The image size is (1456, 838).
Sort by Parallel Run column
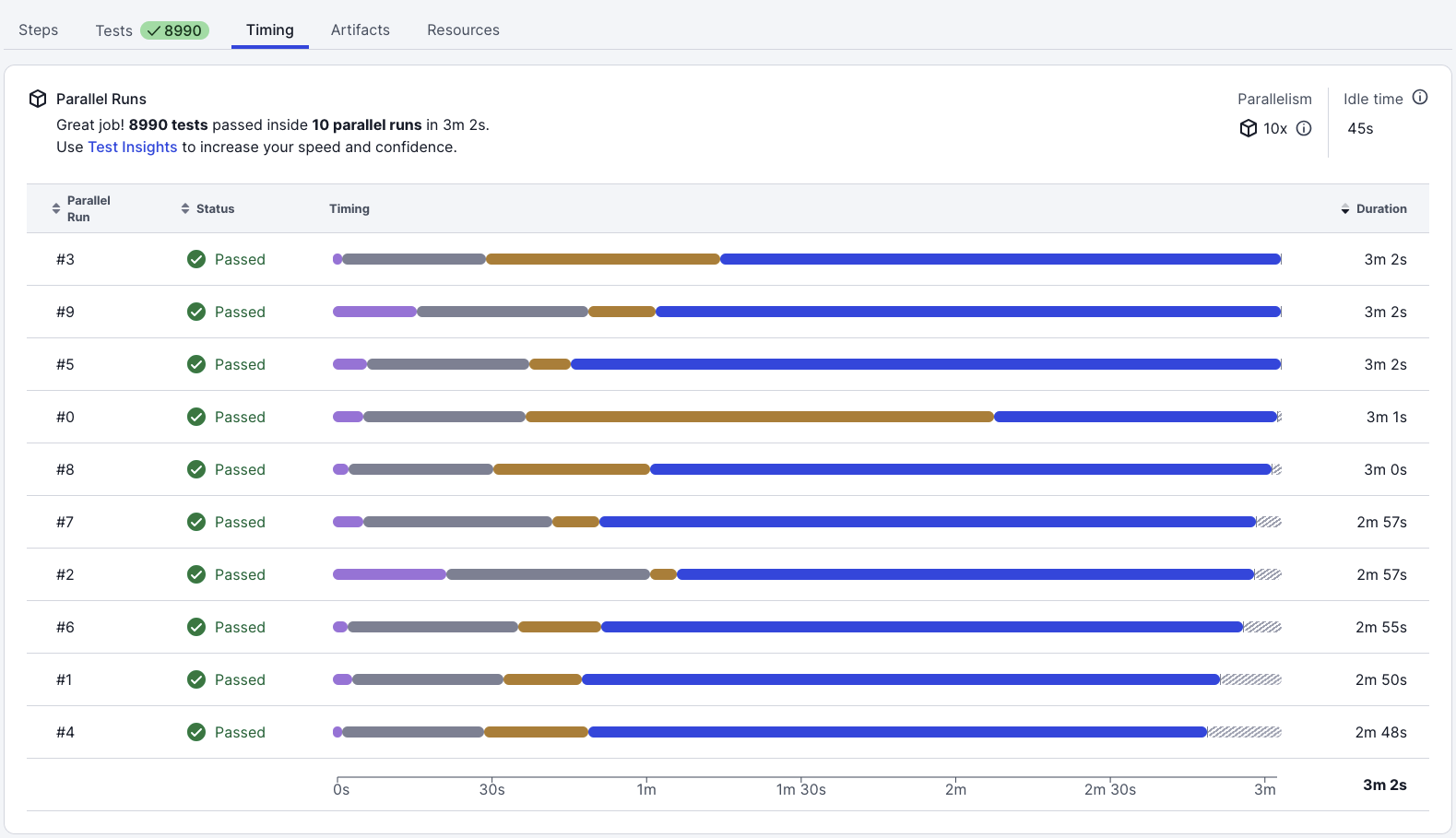coord(81,208)
